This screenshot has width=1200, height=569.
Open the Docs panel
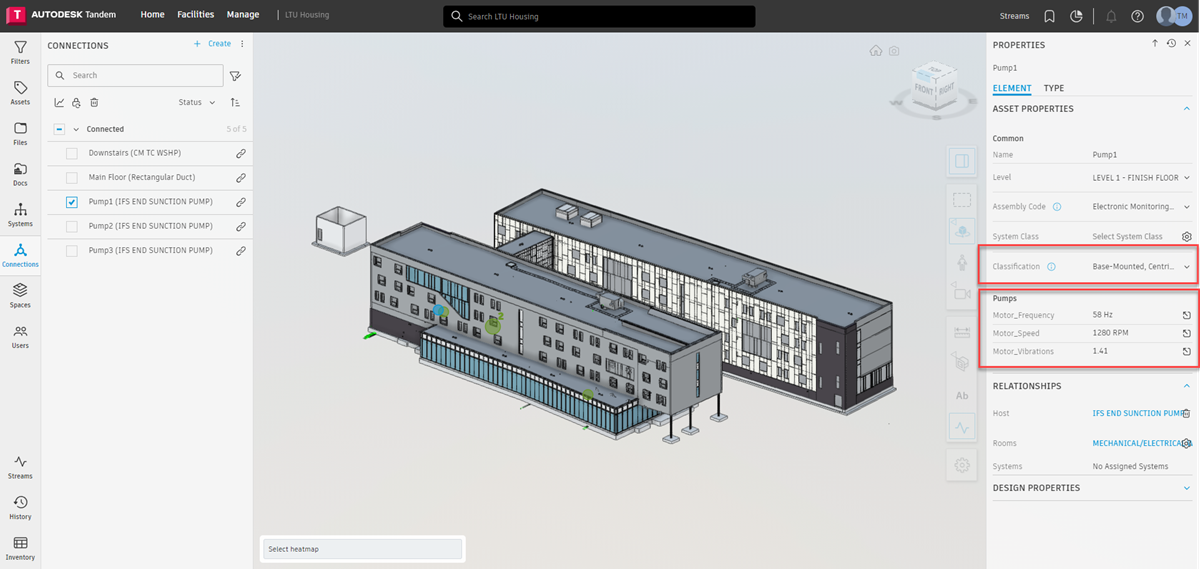(20, 175)
